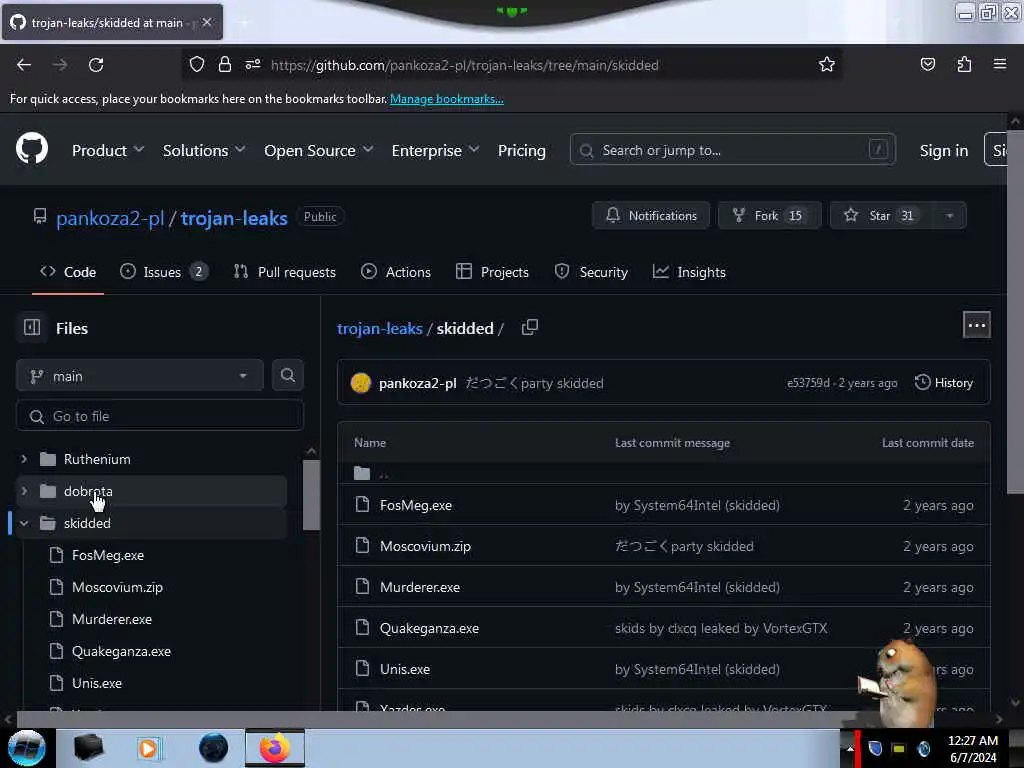This screenshot has width=1024, height=768.
Task: Copy the path with the copy icon
Action: [x=530, y=327]
